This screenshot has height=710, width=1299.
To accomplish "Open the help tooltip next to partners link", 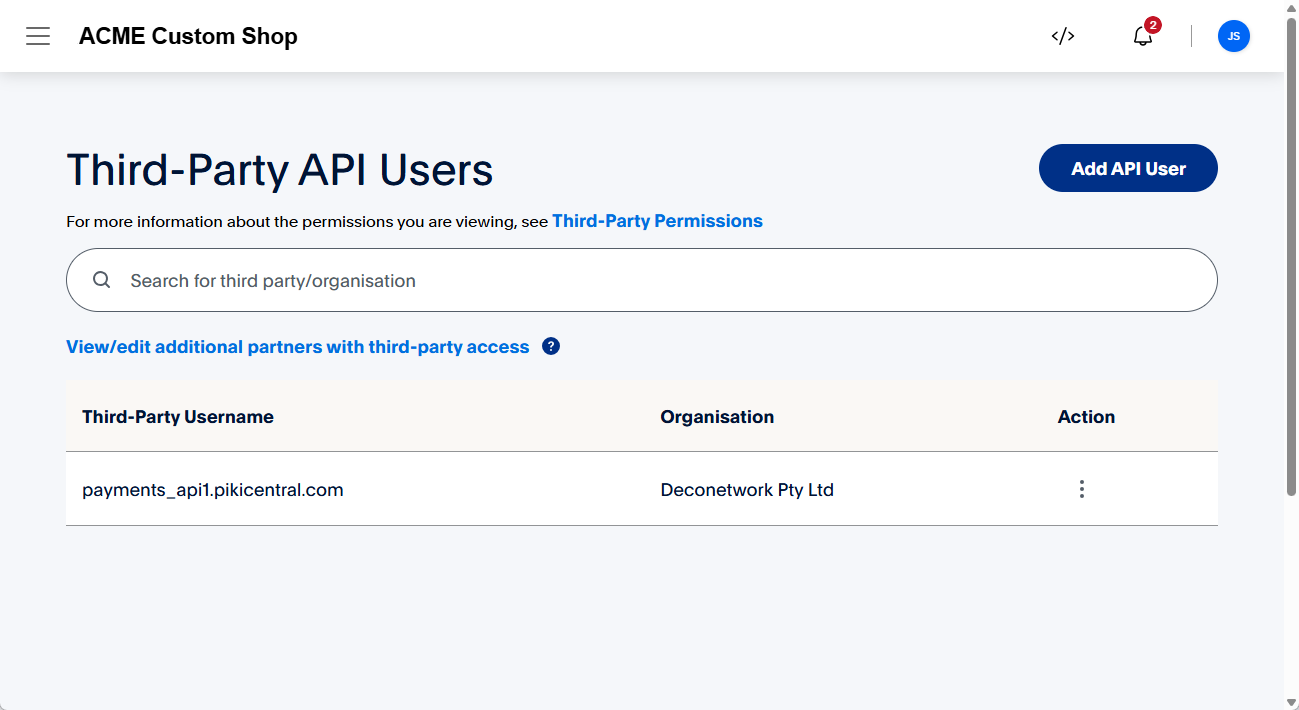I will pos(550,346).
